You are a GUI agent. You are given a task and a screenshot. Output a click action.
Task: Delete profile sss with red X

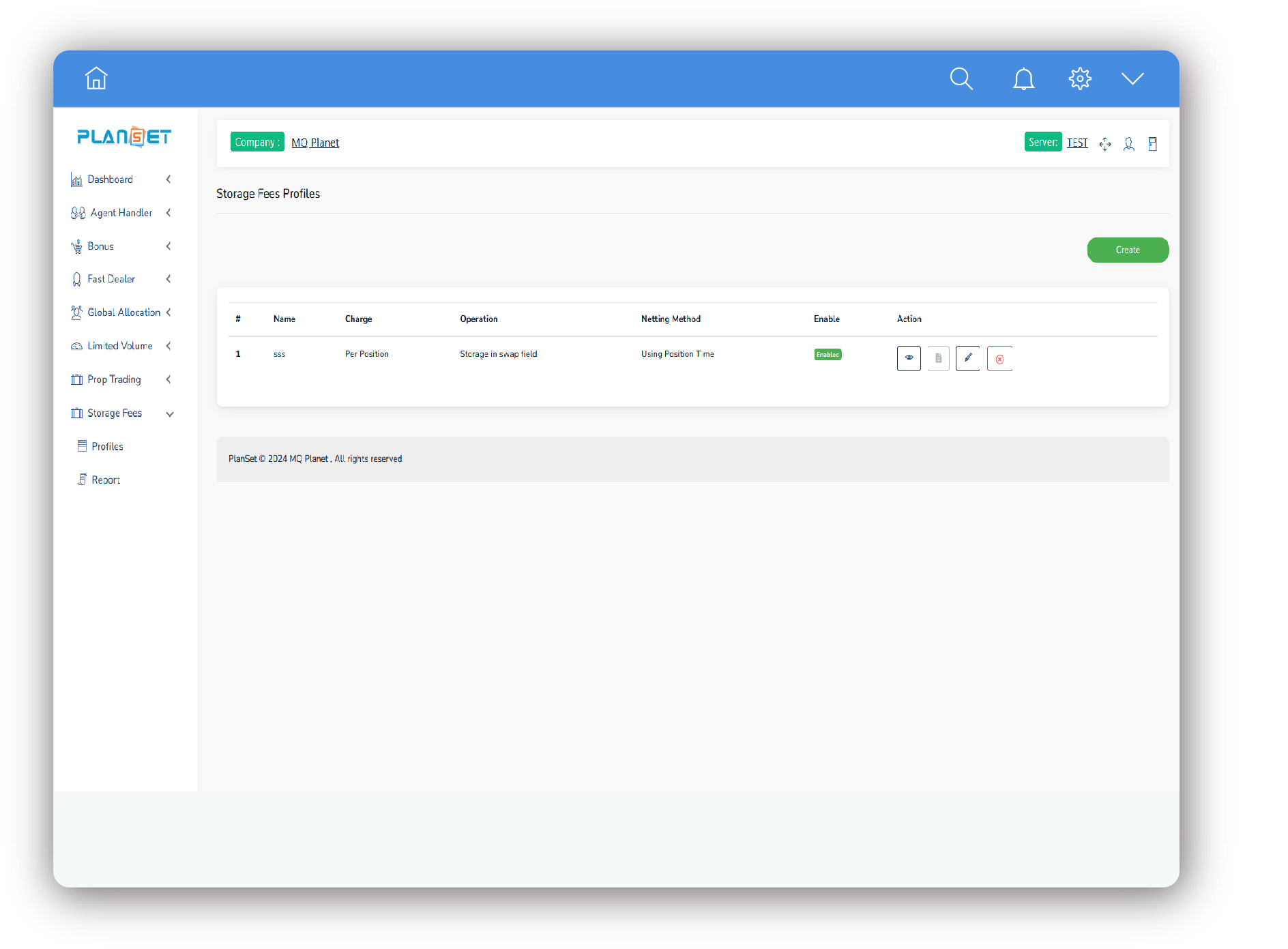click(999, 359)
